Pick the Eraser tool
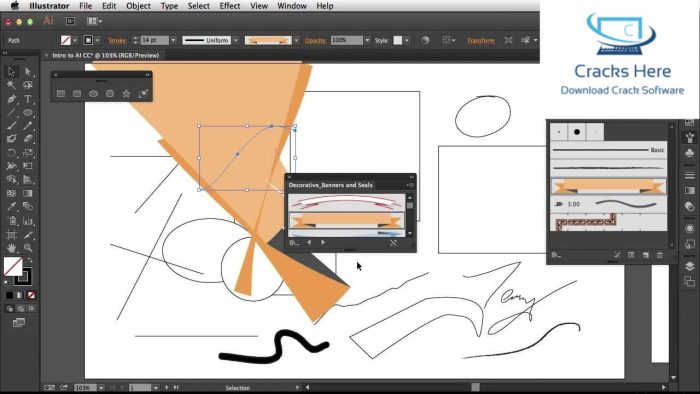 (x=28, y=139)
